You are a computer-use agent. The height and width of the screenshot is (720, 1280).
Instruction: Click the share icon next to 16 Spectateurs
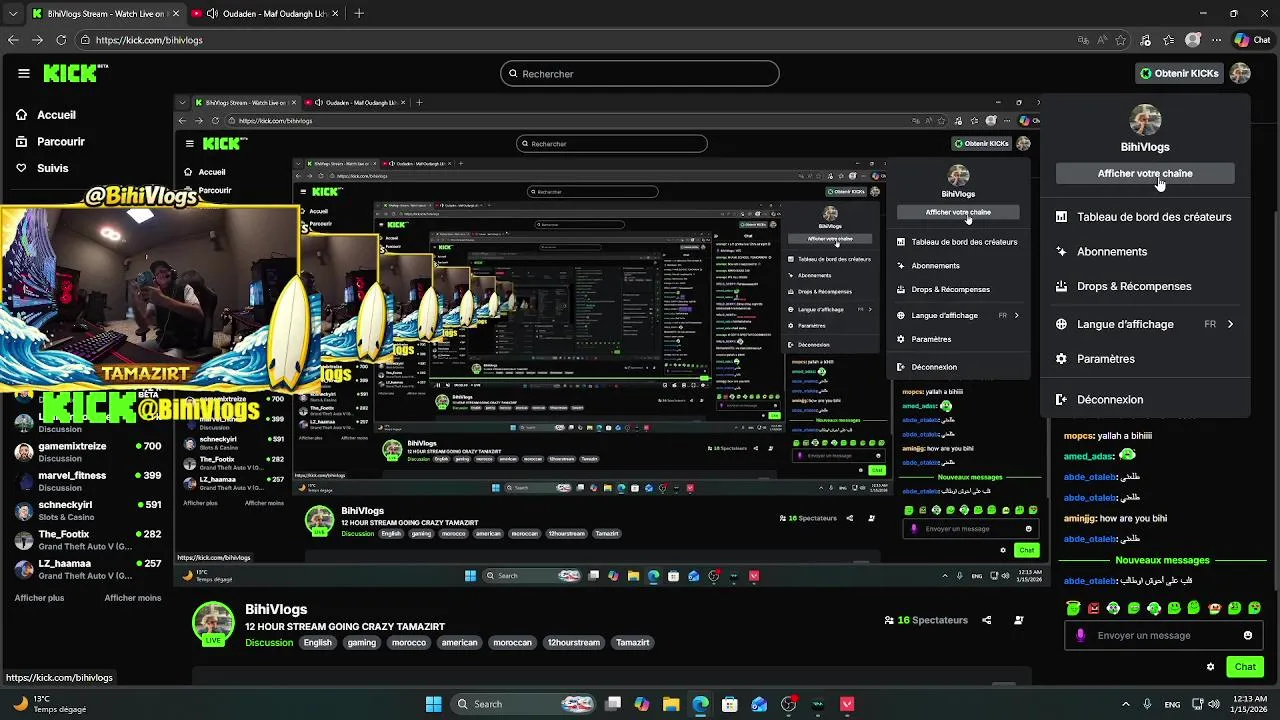[986, 620]
